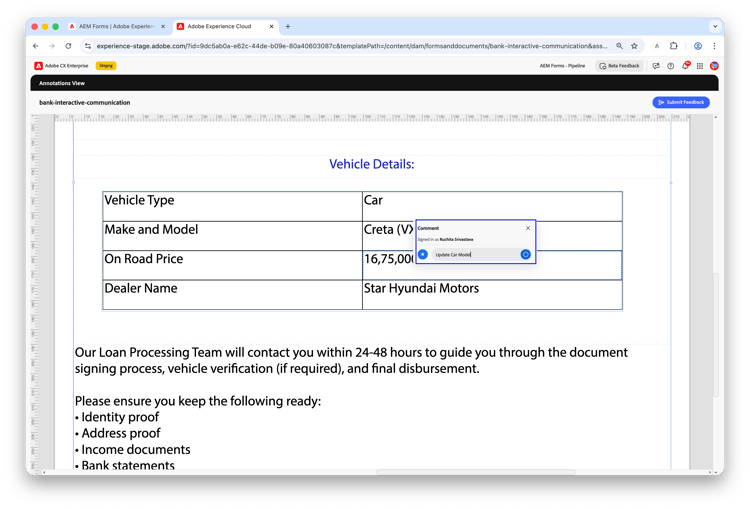Select the Make and Model table cell
Viewport: 750px width, 509px height.
tap(232, 236)
